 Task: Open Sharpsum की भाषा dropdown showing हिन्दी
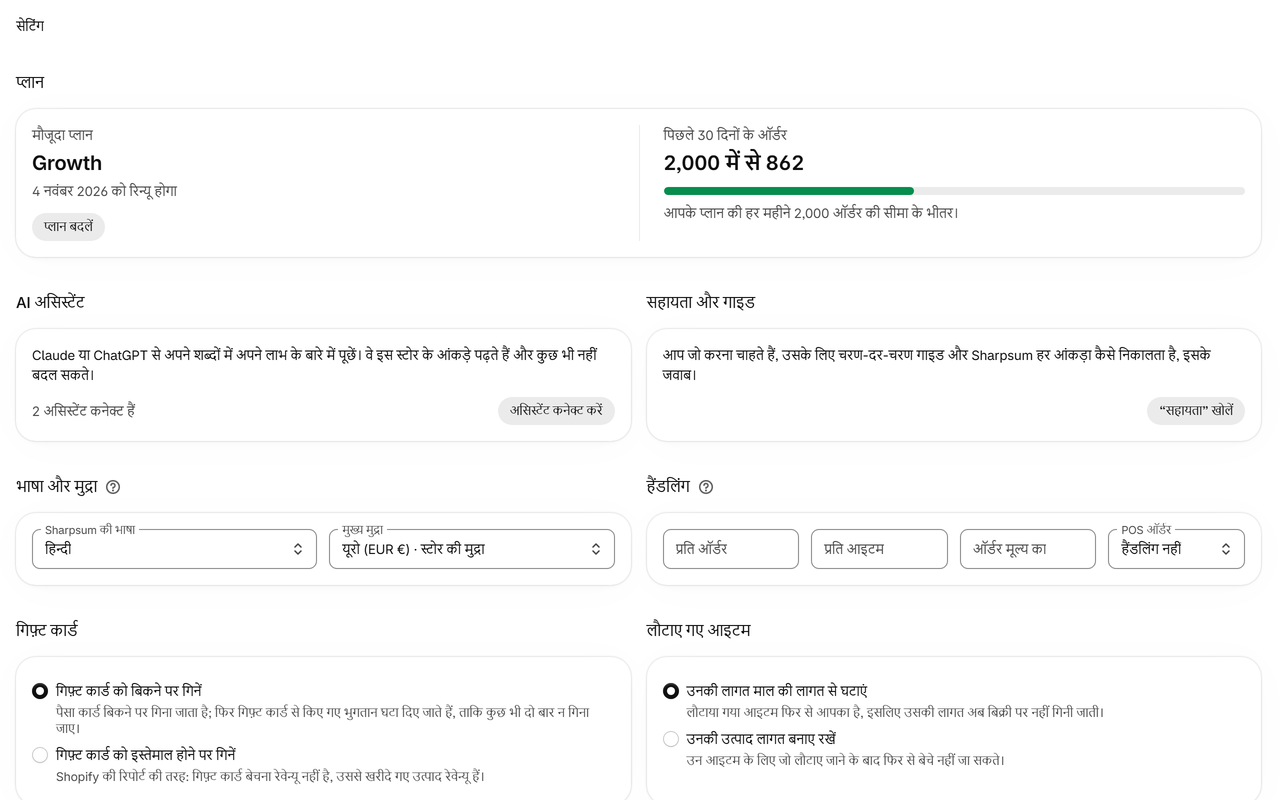coord(174,549)
